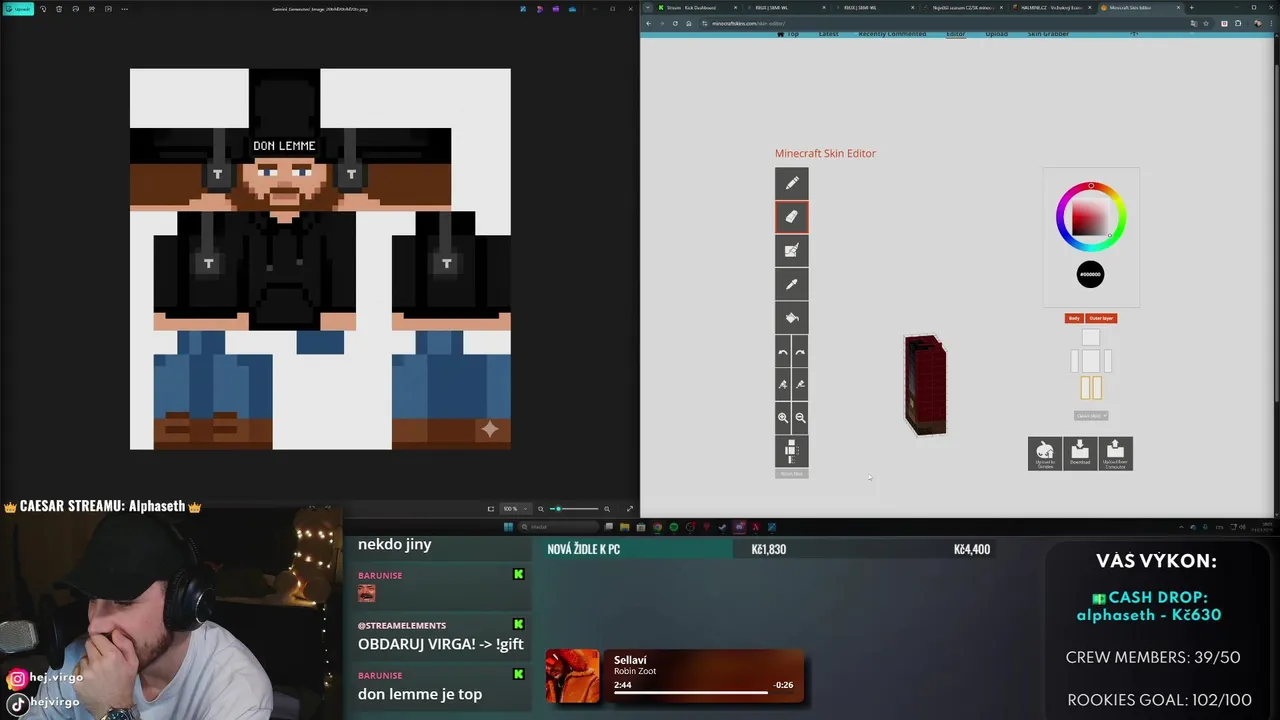1280x720 pixels.
Task: Click the browser back button
Action: coord(648,23)
